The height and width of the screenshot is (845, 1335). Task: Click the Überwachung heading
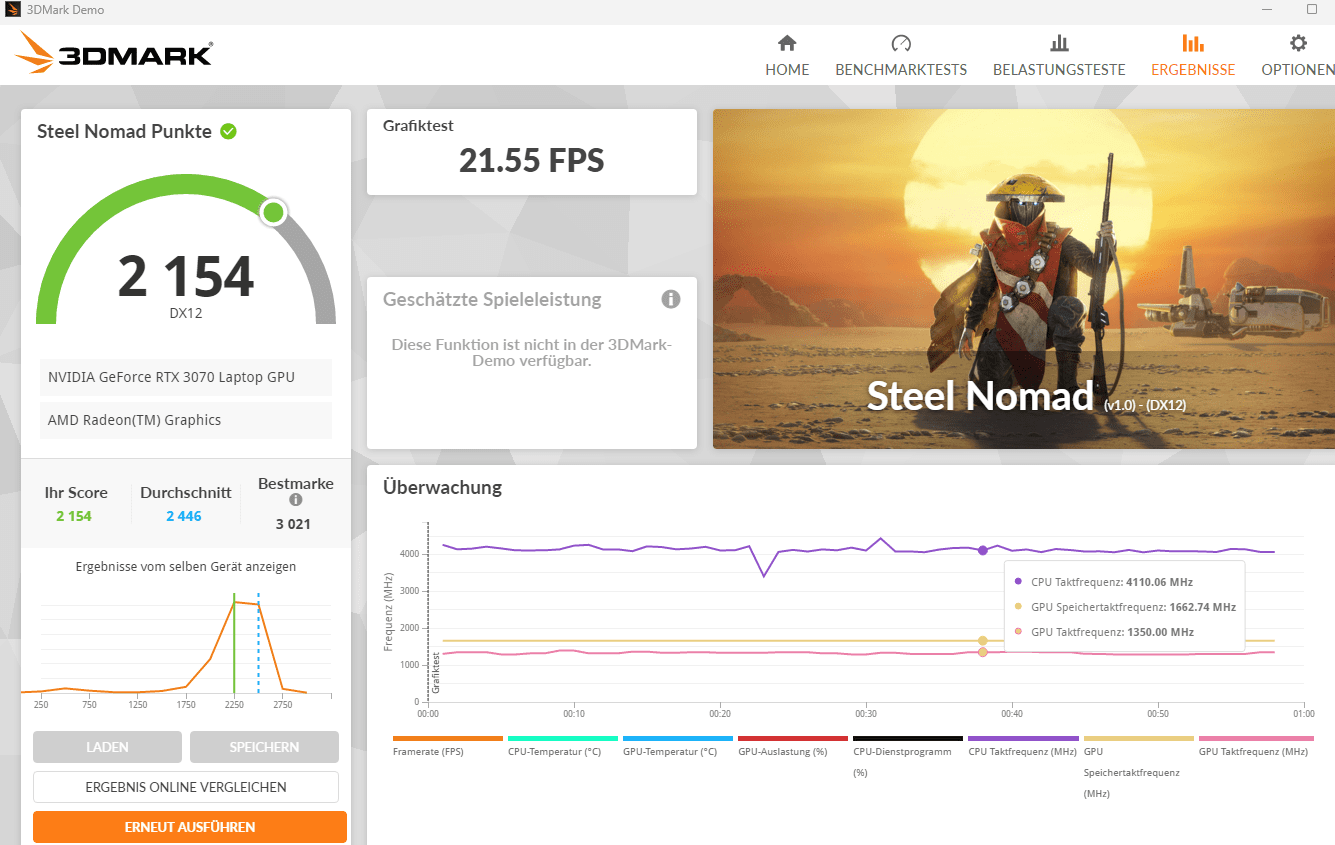pyautogui.click(x=442, y=488)
